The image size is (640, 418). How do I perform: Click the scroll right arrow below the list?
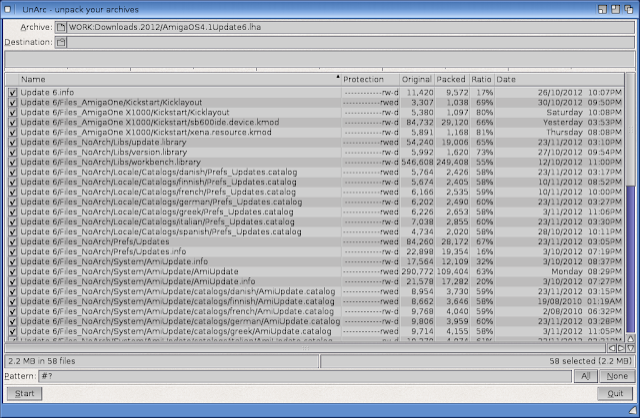[619, 348]
